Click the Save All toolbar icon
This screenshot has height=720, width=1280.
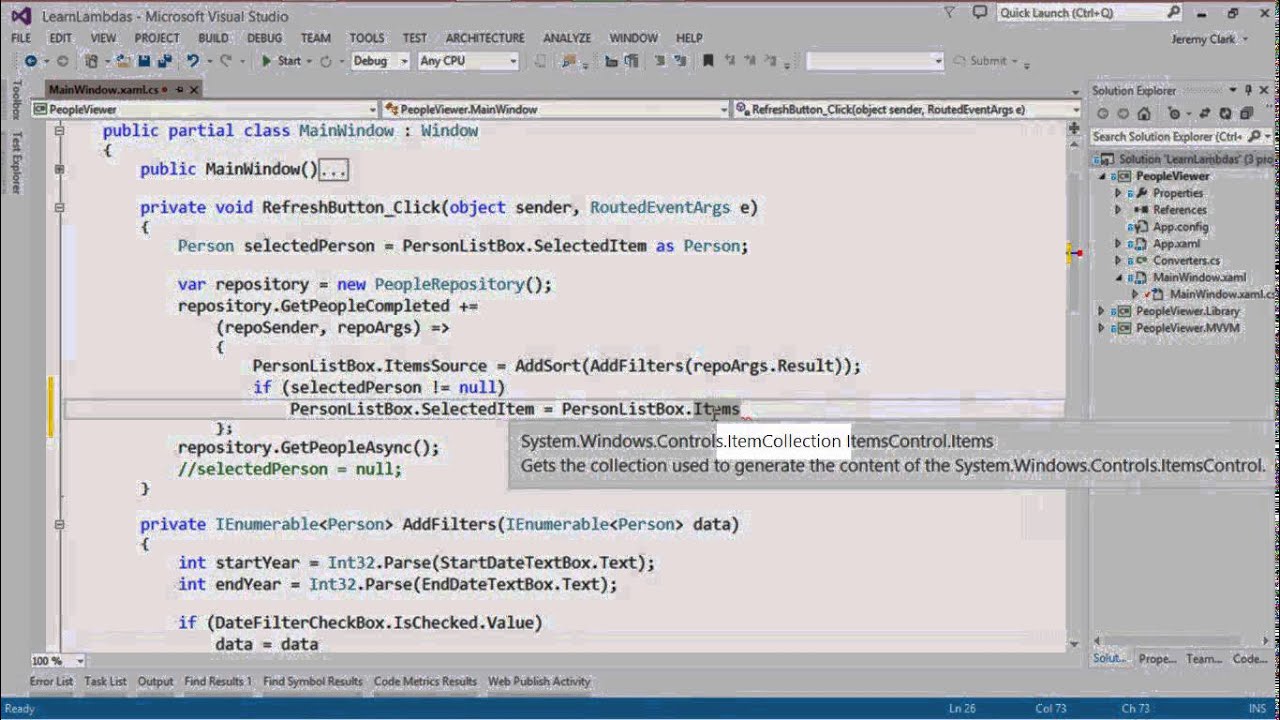(x=164, y=61)
